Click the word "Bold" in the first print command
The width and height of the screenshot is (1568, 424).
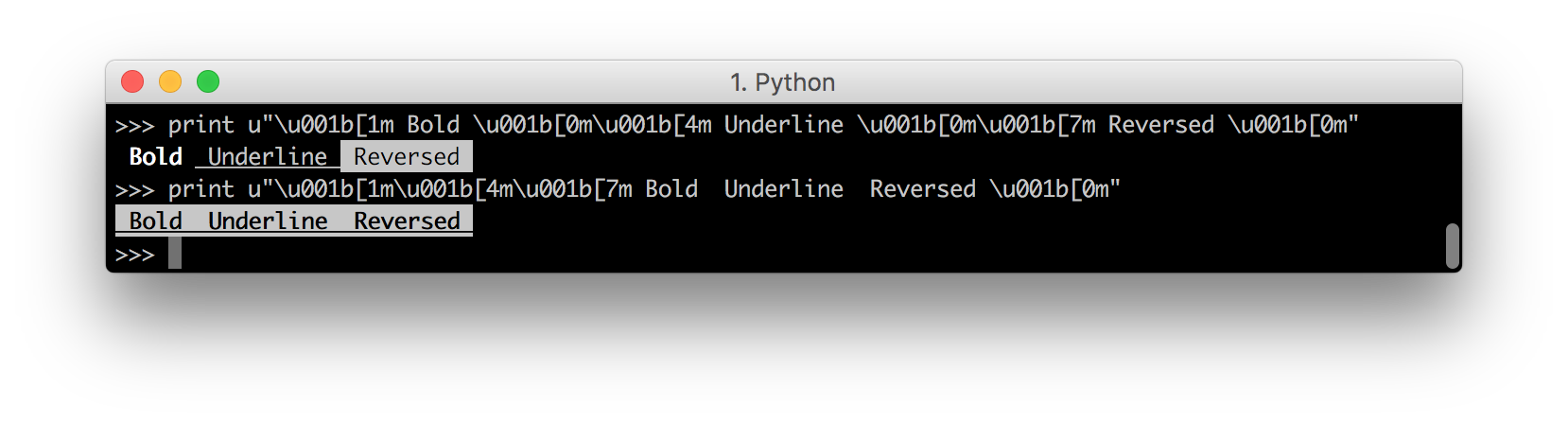433,125
